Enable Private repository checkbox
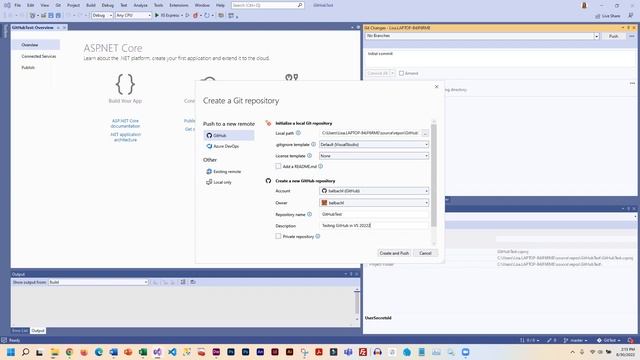 tap(278, 236)
